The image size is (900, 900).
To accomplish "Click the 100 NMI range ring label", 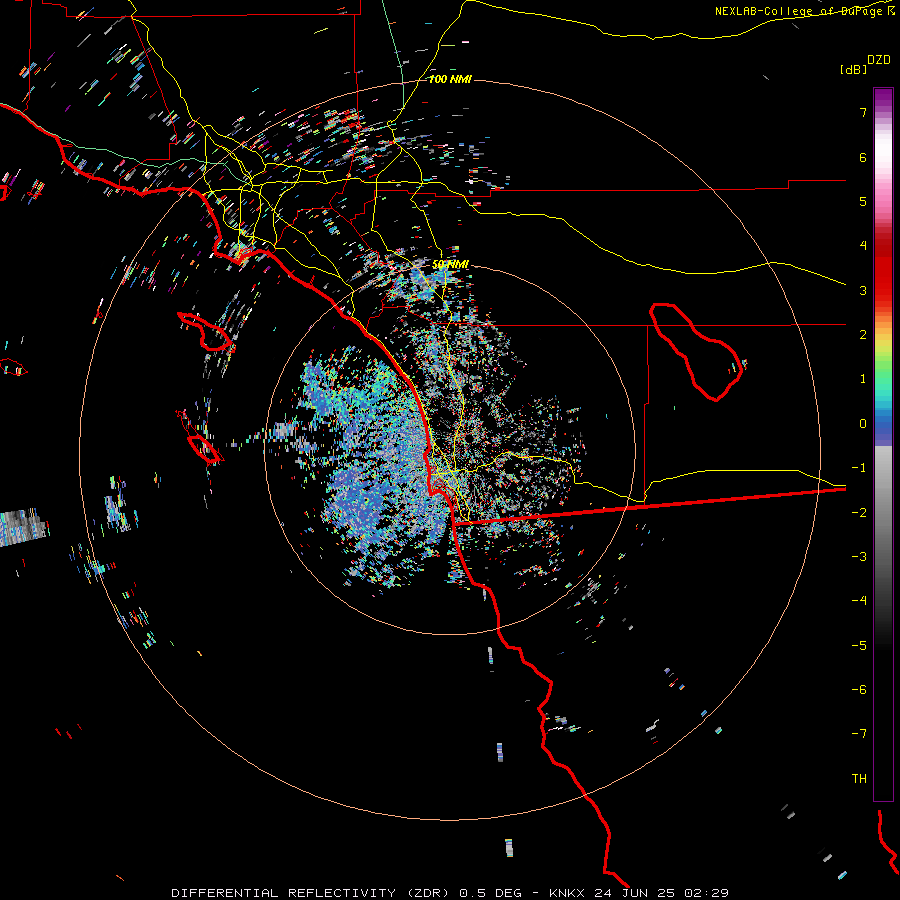I will click(x=450, y=79).
